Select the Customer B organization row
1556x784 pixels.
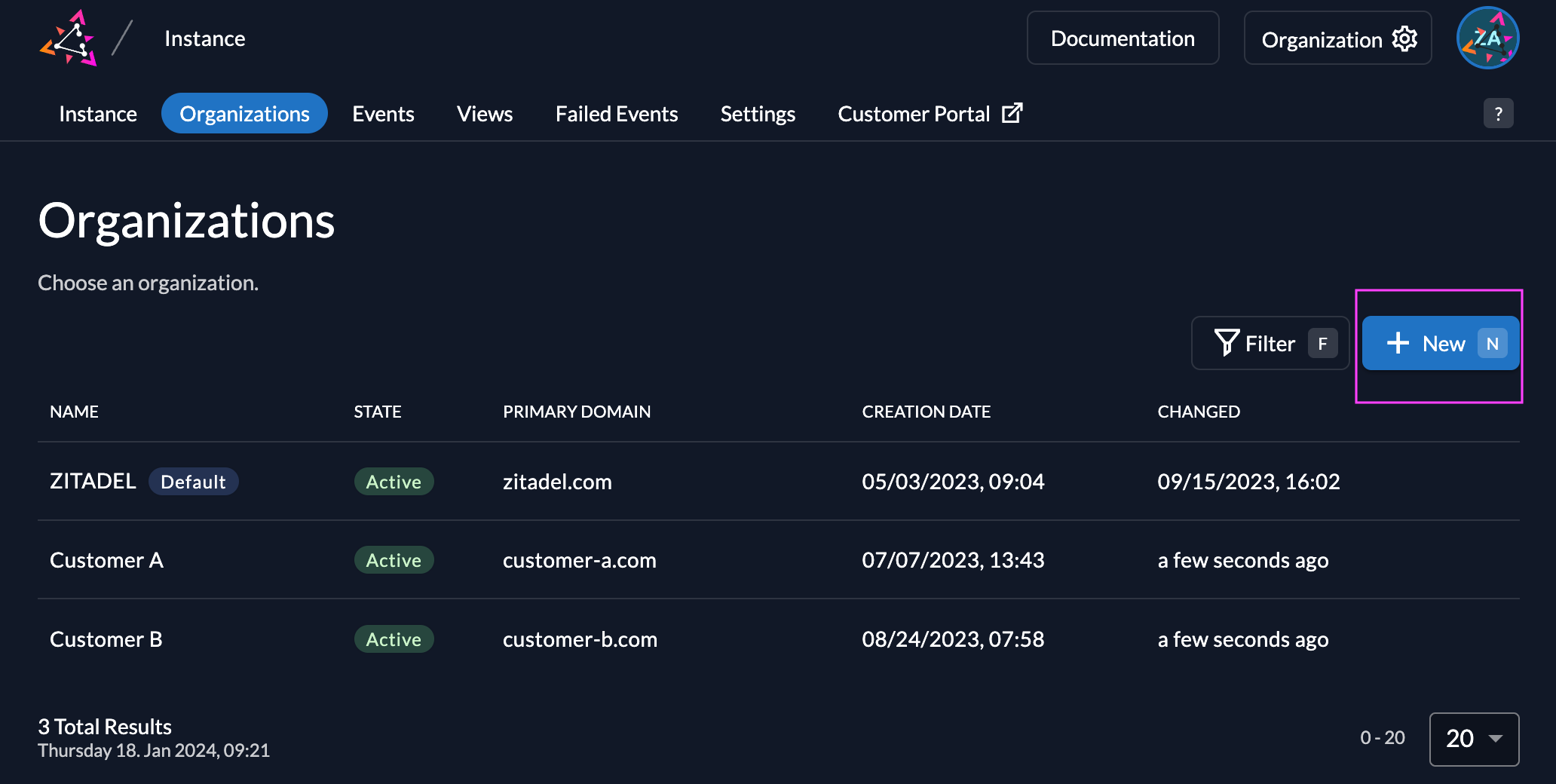pos(106,639)
